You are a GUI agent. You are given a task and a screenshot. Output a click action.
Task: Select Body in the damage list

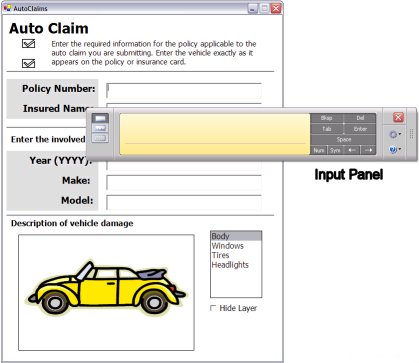236,236
